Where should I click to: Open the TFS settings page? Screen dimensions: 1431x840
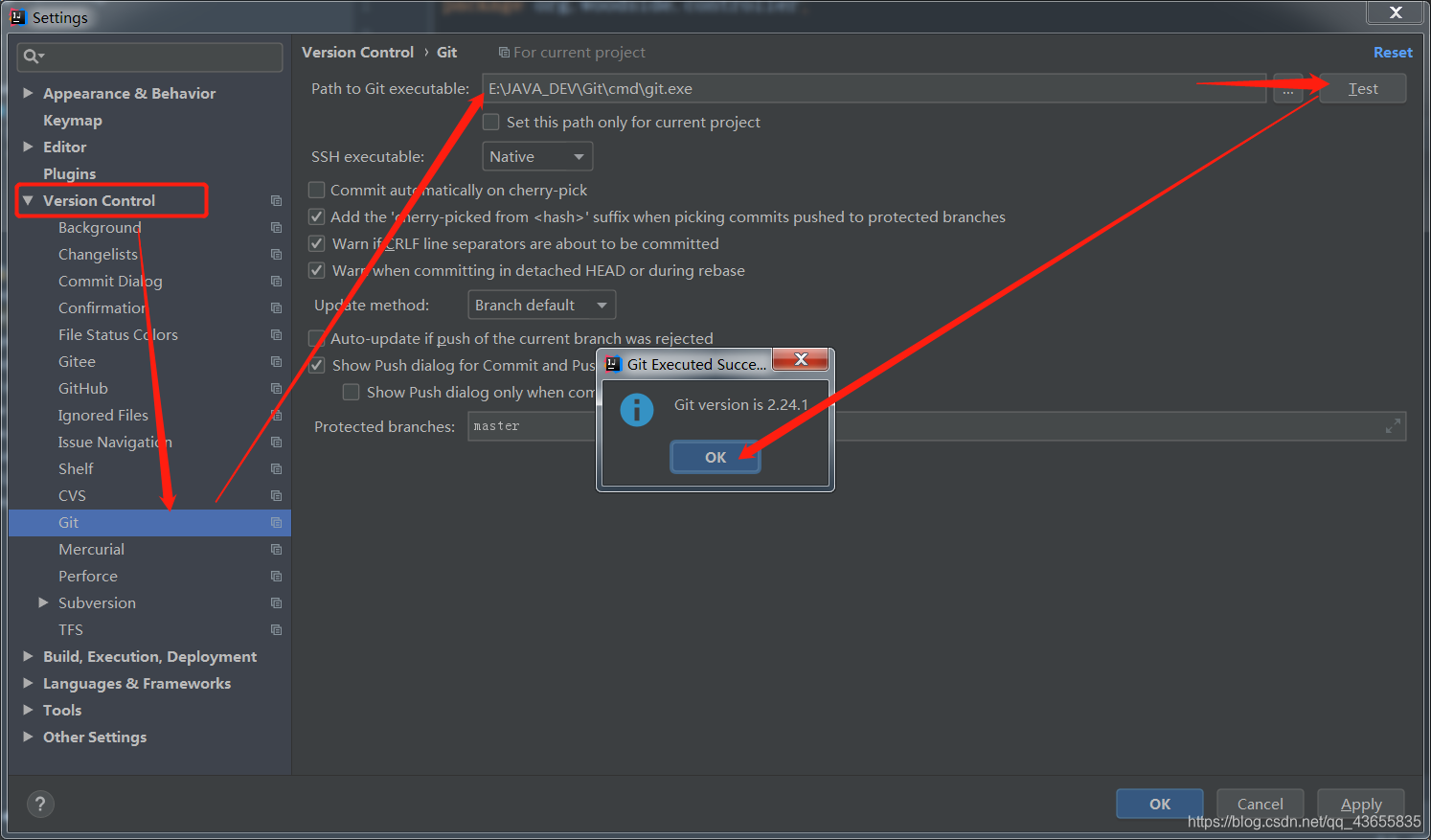(x=71, y=630)
